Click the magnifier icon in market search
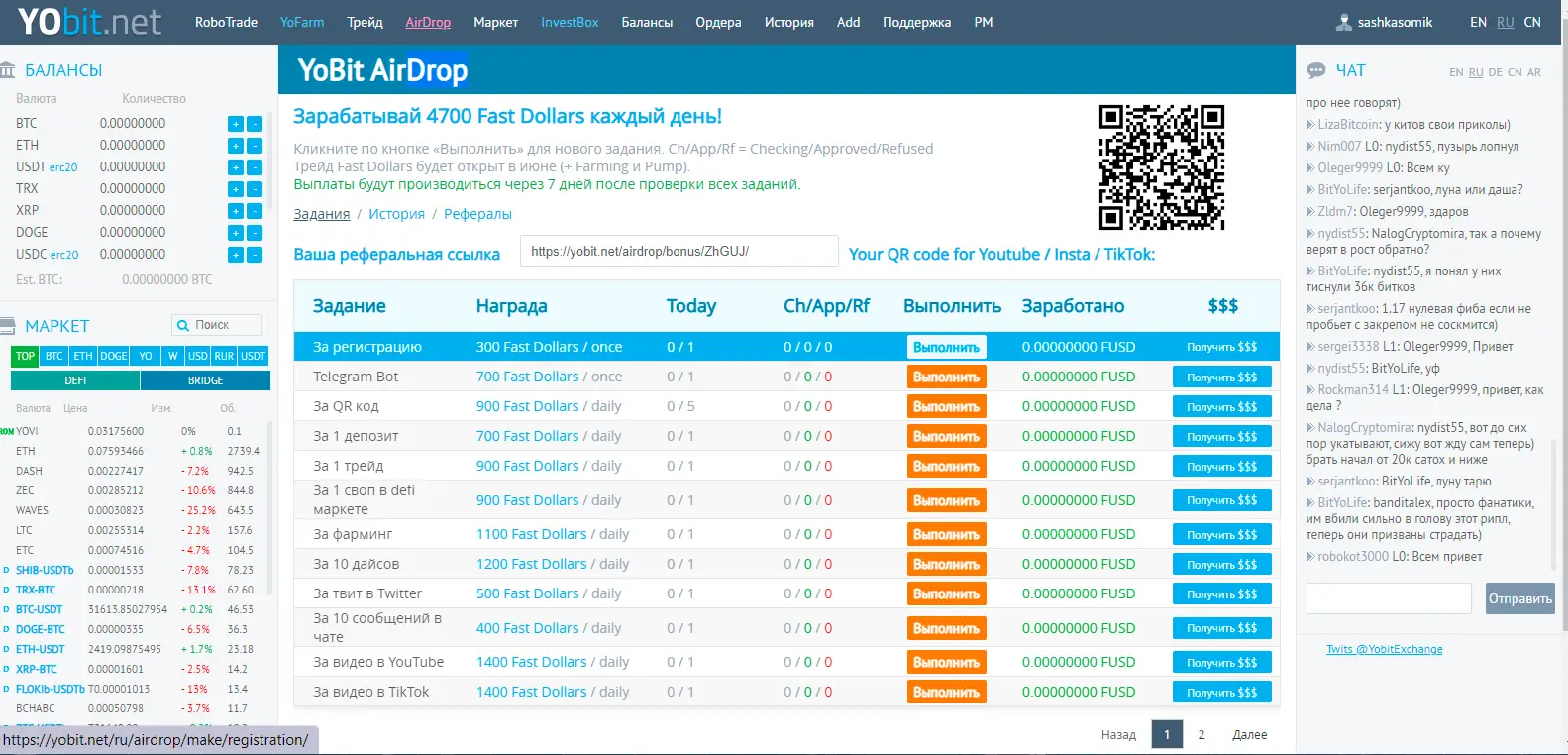The image size is (1568, 755). pyautogui.click(x=182, y=325)
